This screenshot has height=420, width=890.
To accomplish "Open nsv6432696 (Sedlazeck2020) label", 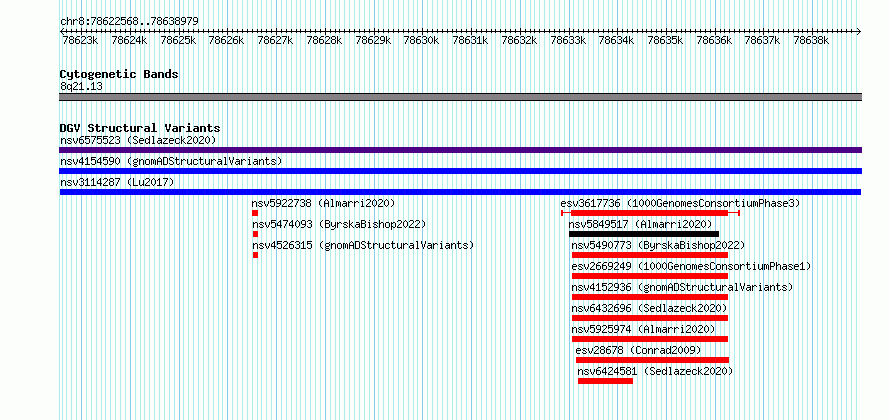I will tap(649, 308).
